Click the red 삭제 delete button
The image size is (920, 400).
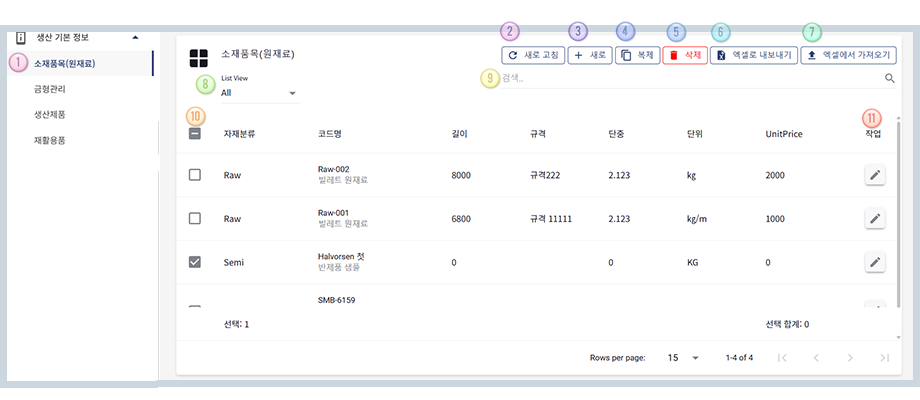coord(685,56)
